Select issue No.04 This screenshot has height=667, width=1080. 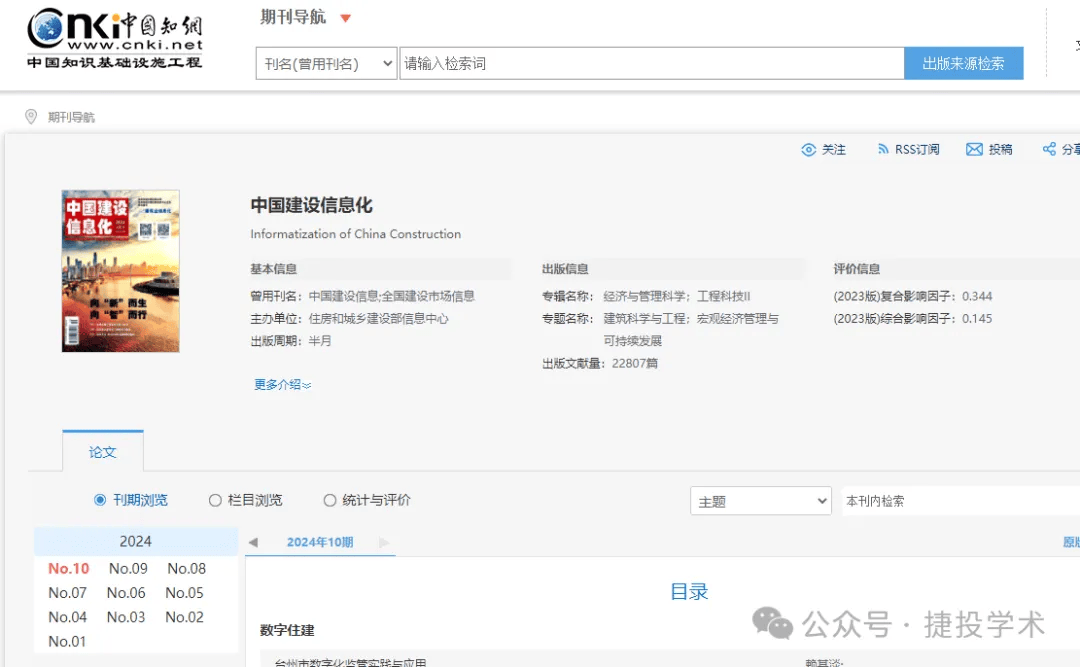pyautogui.click(x=68, y=617)
